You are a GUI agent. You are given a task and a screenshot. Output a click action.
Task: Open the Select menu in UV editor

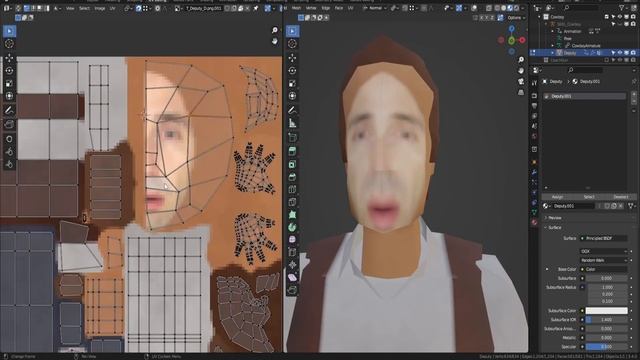[x=84, y=8]
